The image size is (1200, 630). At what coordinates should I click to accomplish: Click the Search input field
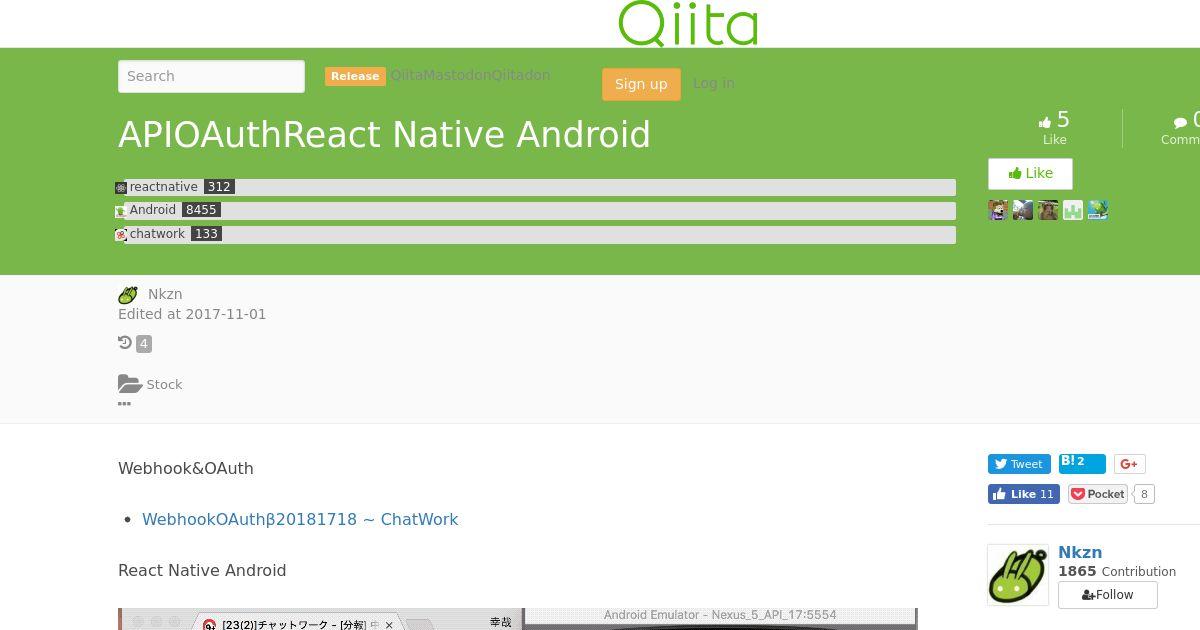click(x=211, y=76)
